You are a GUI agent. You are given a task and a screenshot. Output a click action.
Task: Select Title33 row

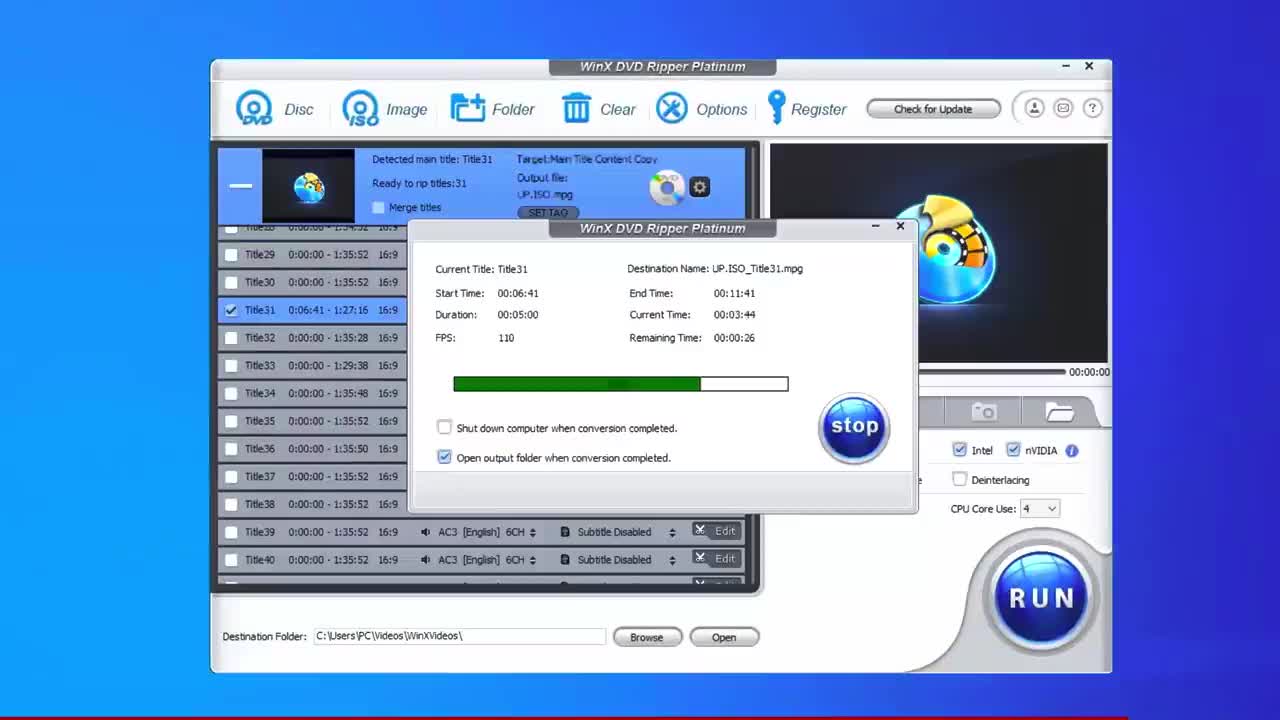point(312,366)
